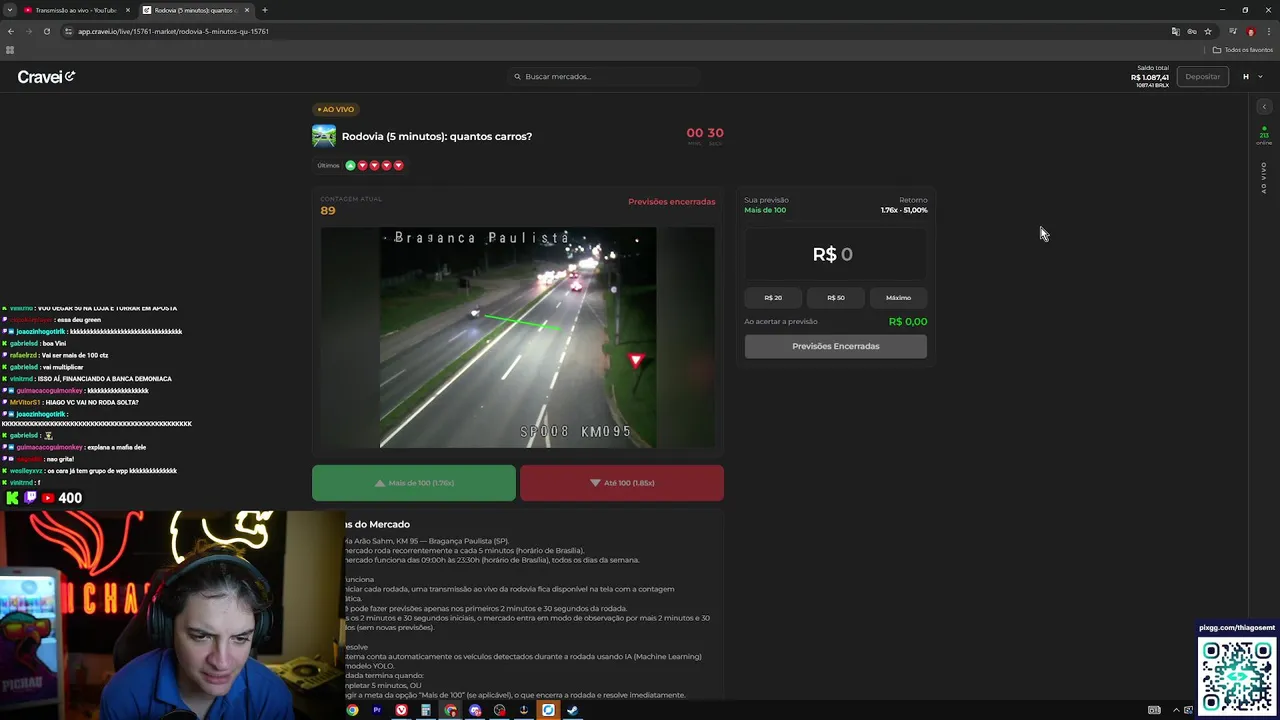Click the translate page icon
The width and height of the screenshot is (1280, 720).
pyautogui.click(x=1176, y=31)
